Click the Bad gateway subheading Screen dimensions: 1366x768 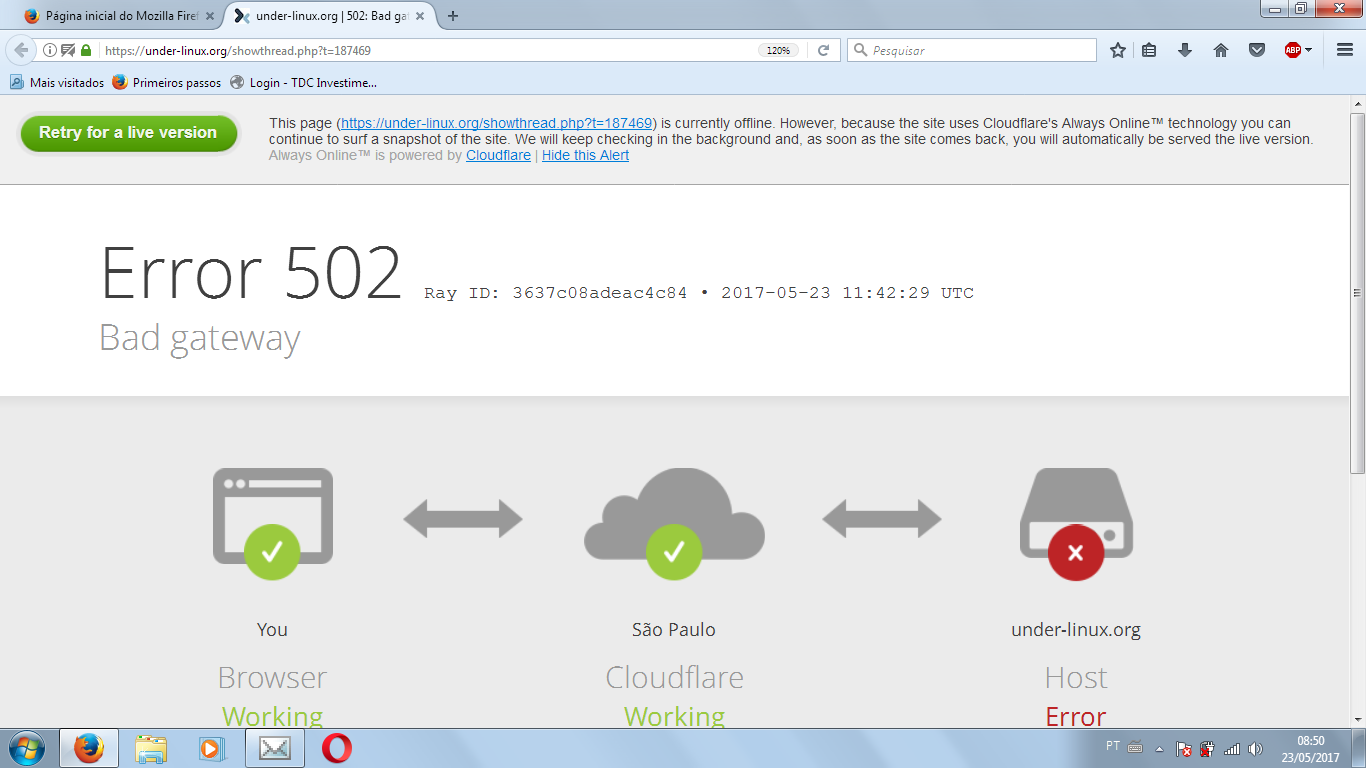[x=200, y=338]
